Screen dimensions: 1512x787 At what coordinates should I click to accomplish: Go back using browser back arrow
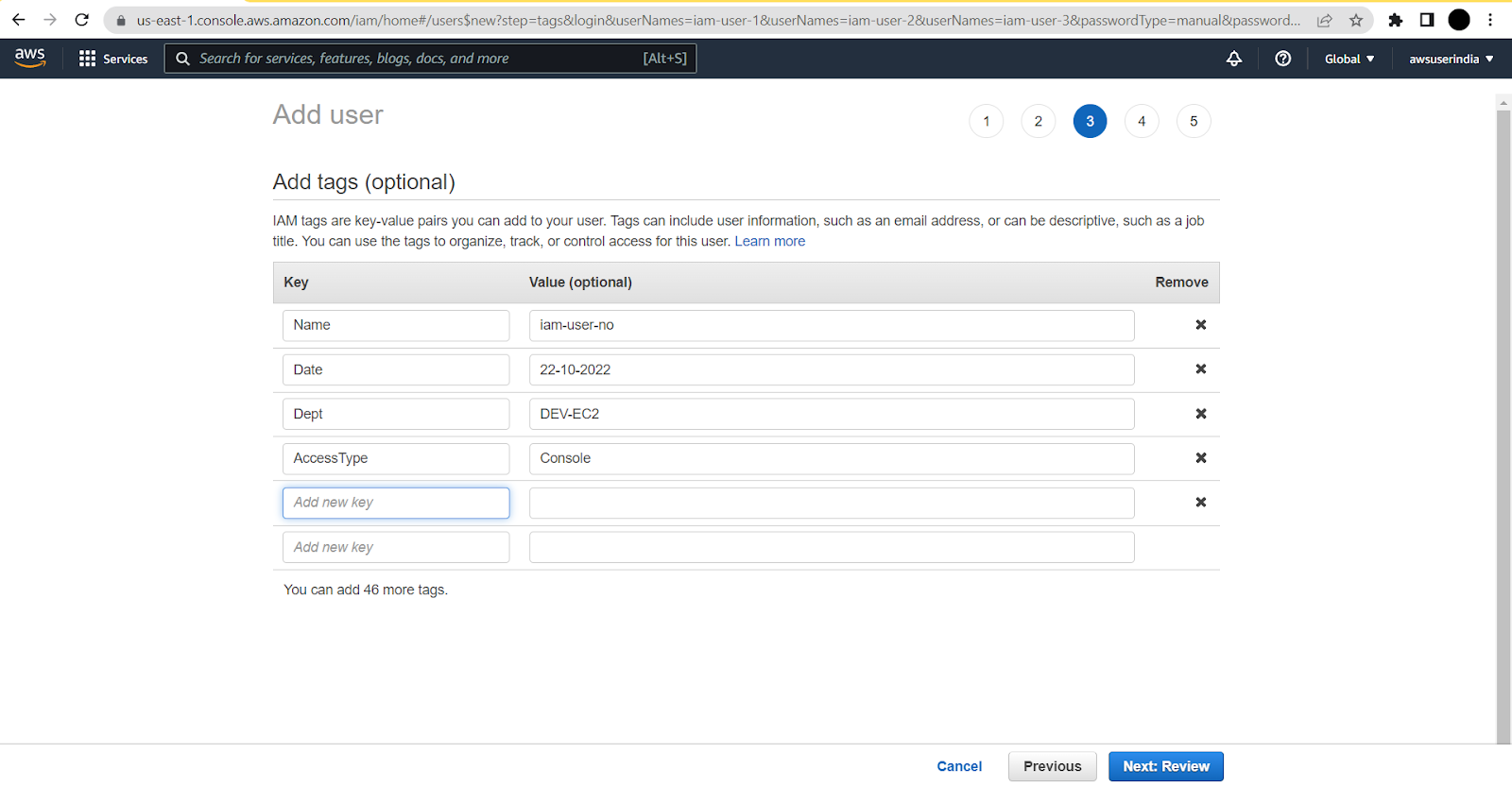(x=19, y=20)
